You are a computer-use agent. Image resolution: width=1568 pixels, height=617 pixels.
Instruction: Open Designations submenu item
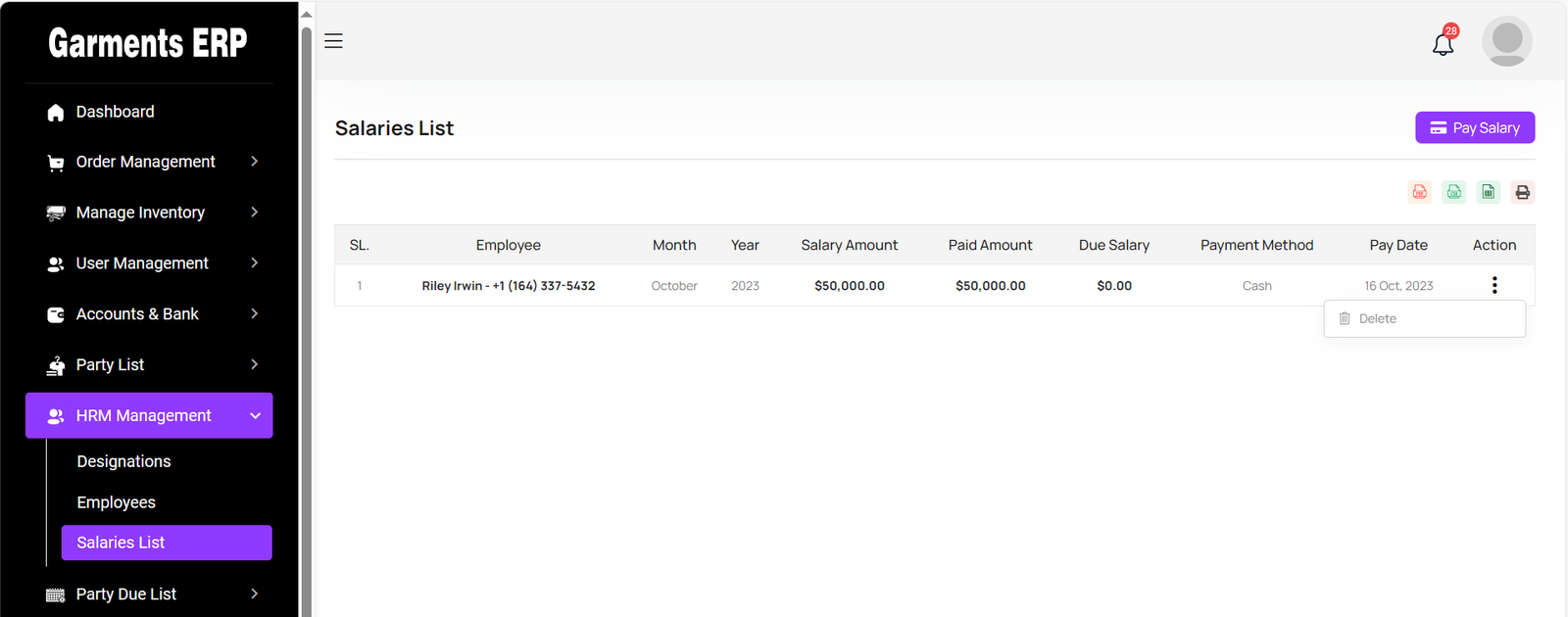coord(123,461)
